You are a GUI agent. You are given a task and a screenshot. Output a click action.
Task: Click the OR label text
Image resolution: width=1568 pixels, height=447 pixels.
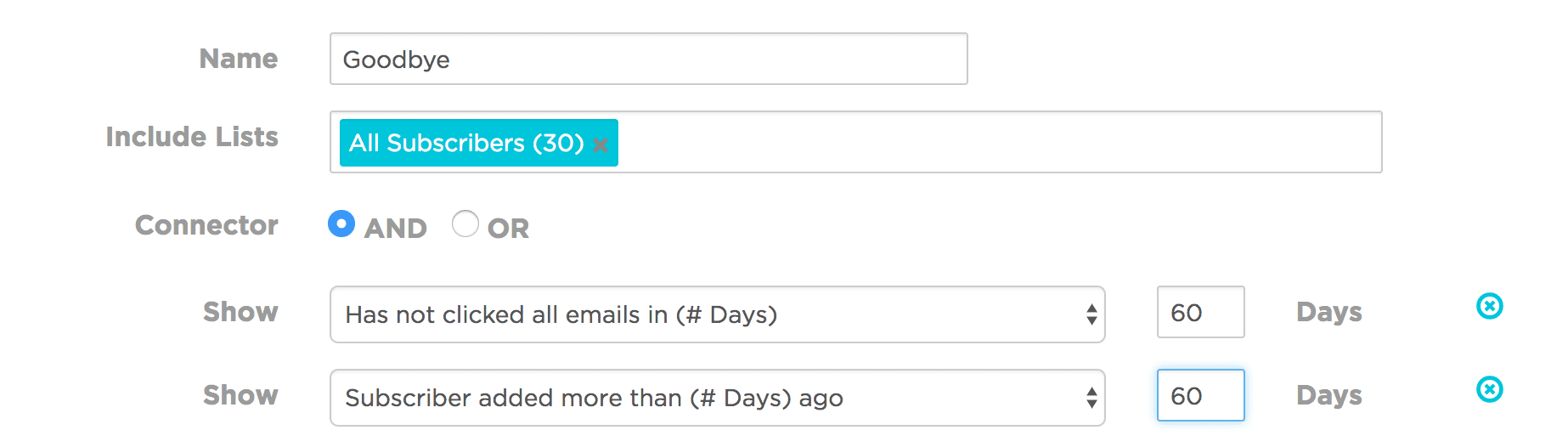[x=508, y=228]
